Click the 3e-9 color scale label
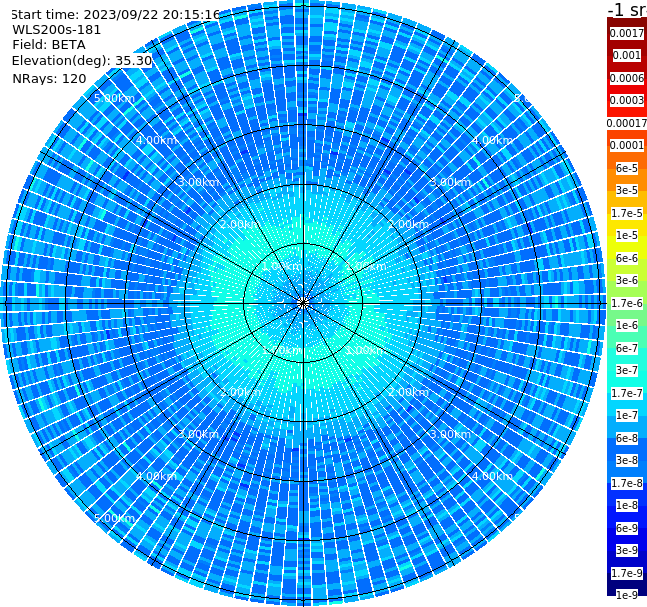This screenshot has width=647, height=607. tap(627, 550)
